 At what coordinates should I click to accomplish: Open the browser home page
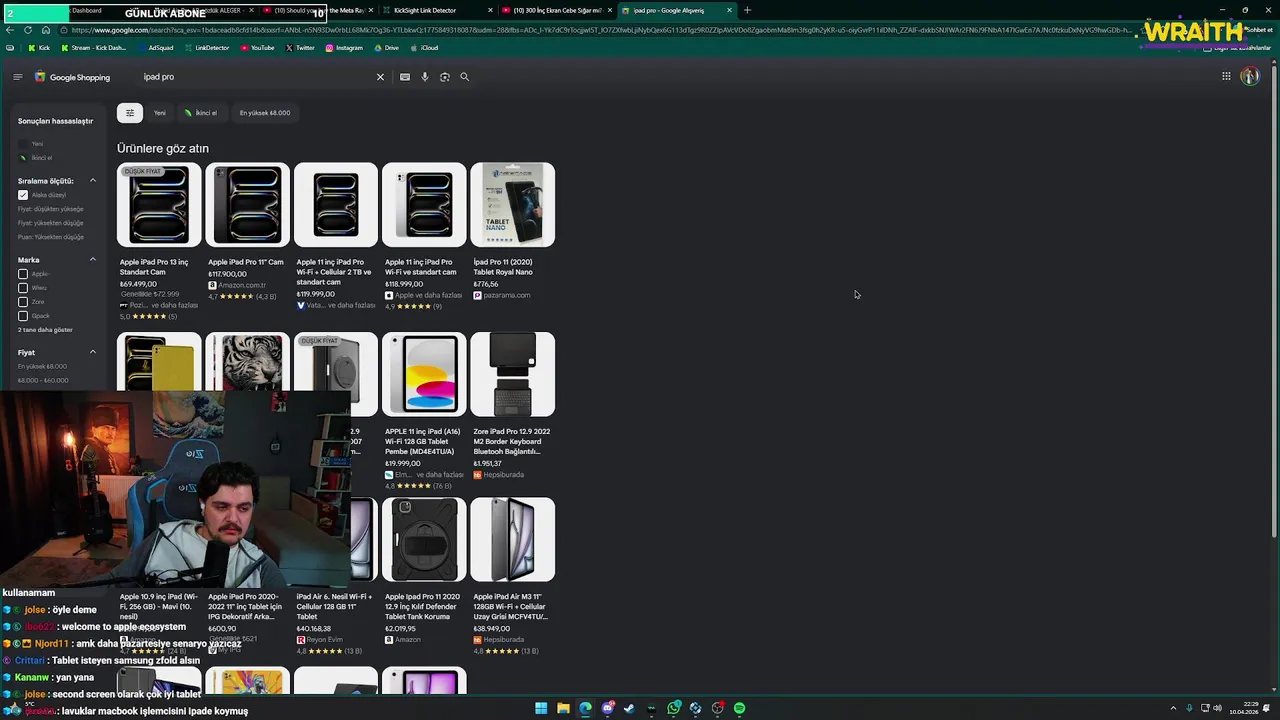pos(45,30)
